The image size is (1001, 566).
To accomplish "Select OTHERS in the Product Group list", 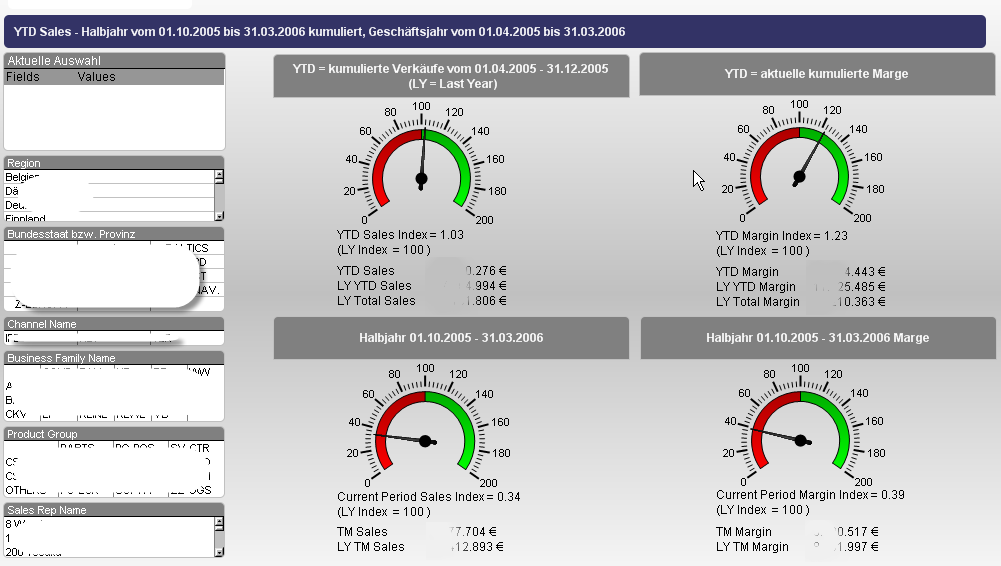I will coord(25,490).
